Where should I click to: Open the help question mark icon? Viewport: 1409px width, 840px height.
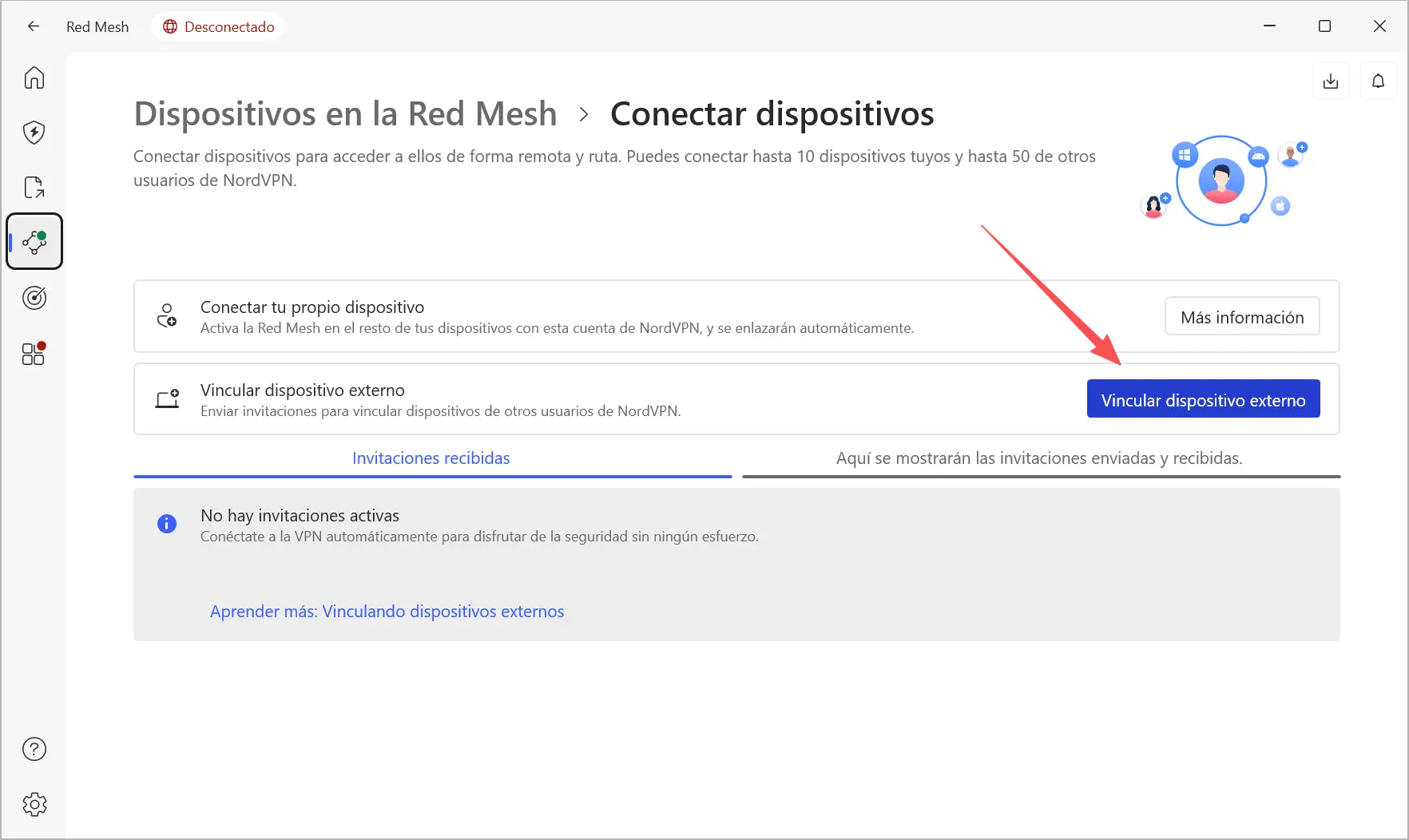tap(34, 749)
